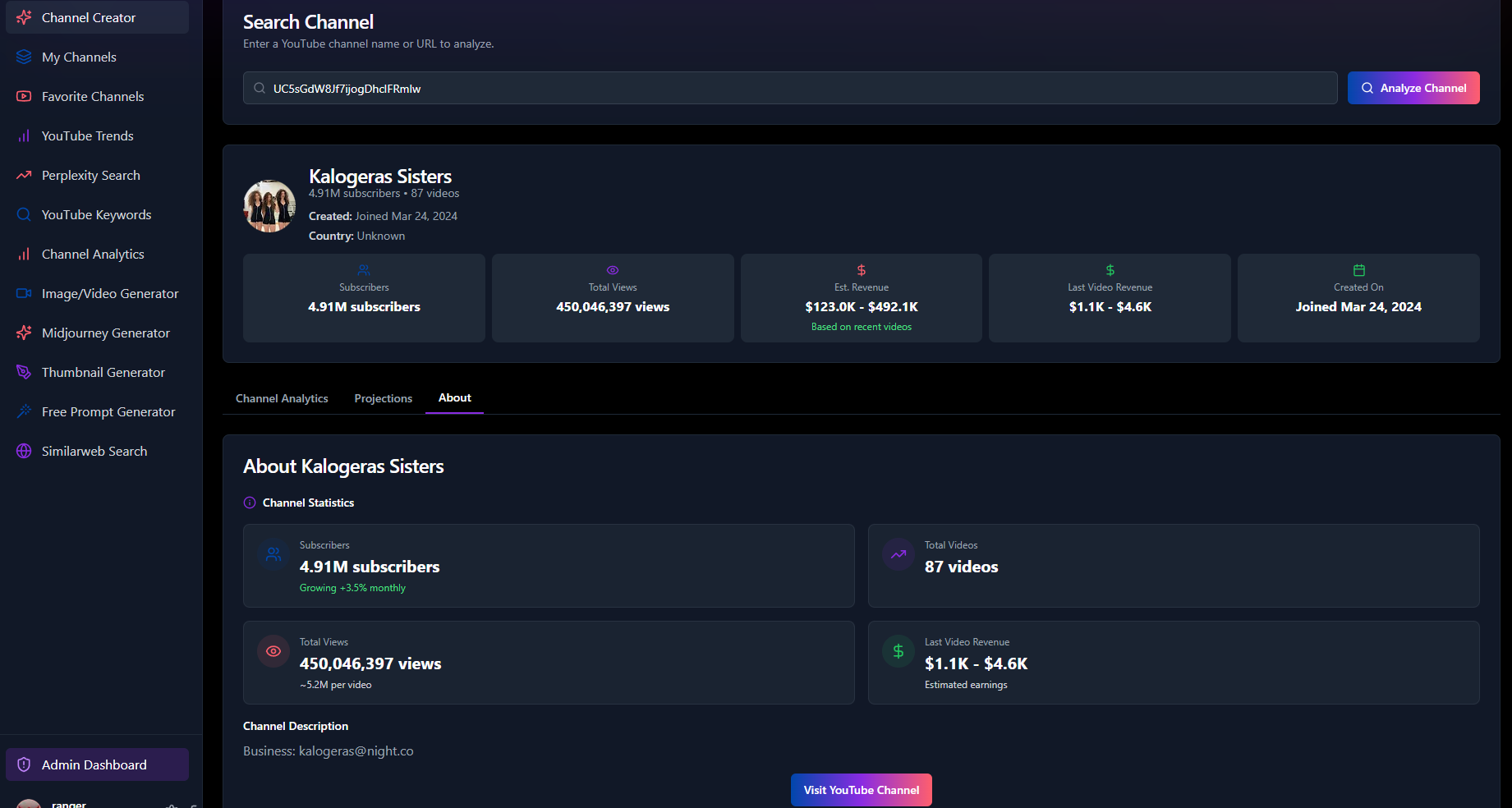The width and height of the screenshot is (1512, 808).
Task: Click the Growing +3.5% monthly text
Action: (x=352, y=588)
